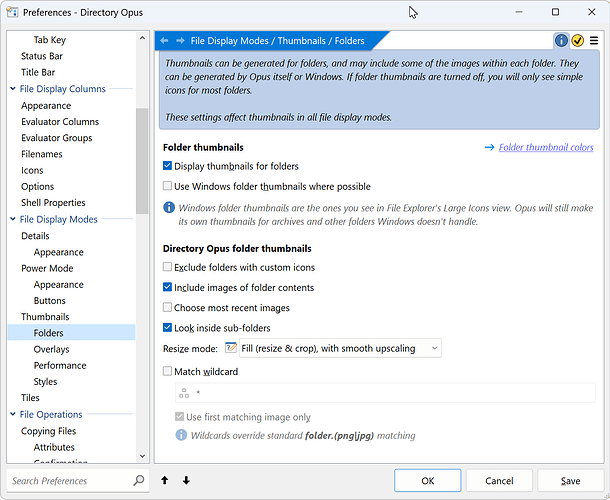Screen dimensions: 610x500
Task: Toggle Include images of folder contents
Action: (167, 287)
